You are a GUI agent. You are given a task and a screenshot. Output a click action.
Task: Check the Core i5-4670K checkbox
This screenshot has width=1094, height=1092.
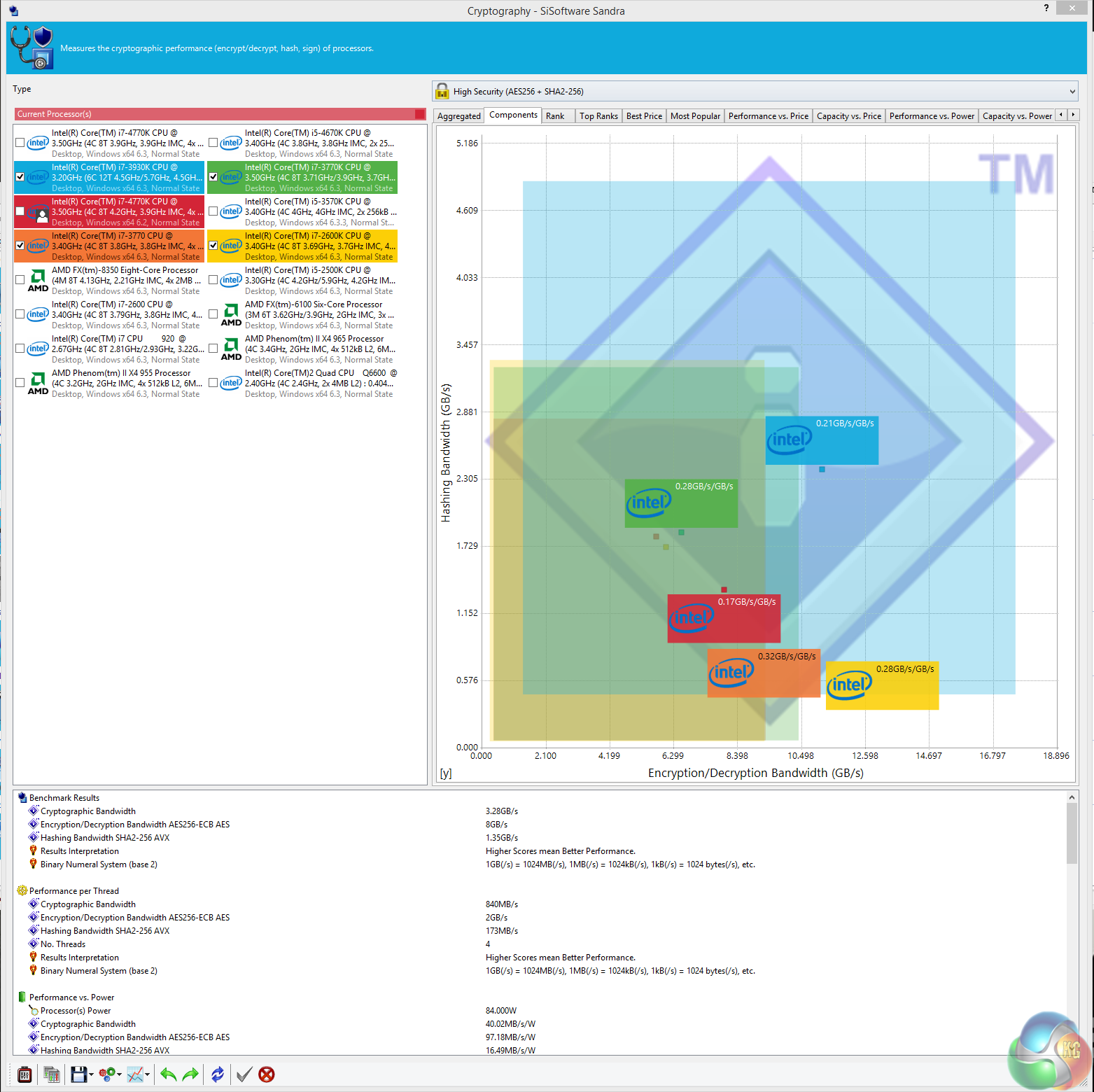tap(213, 143)
